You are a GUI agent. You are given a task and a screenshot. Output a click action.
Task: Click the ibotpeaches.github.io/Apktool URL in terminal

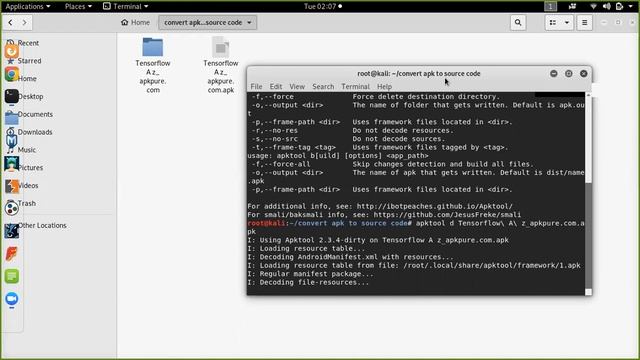coord(434,206)
